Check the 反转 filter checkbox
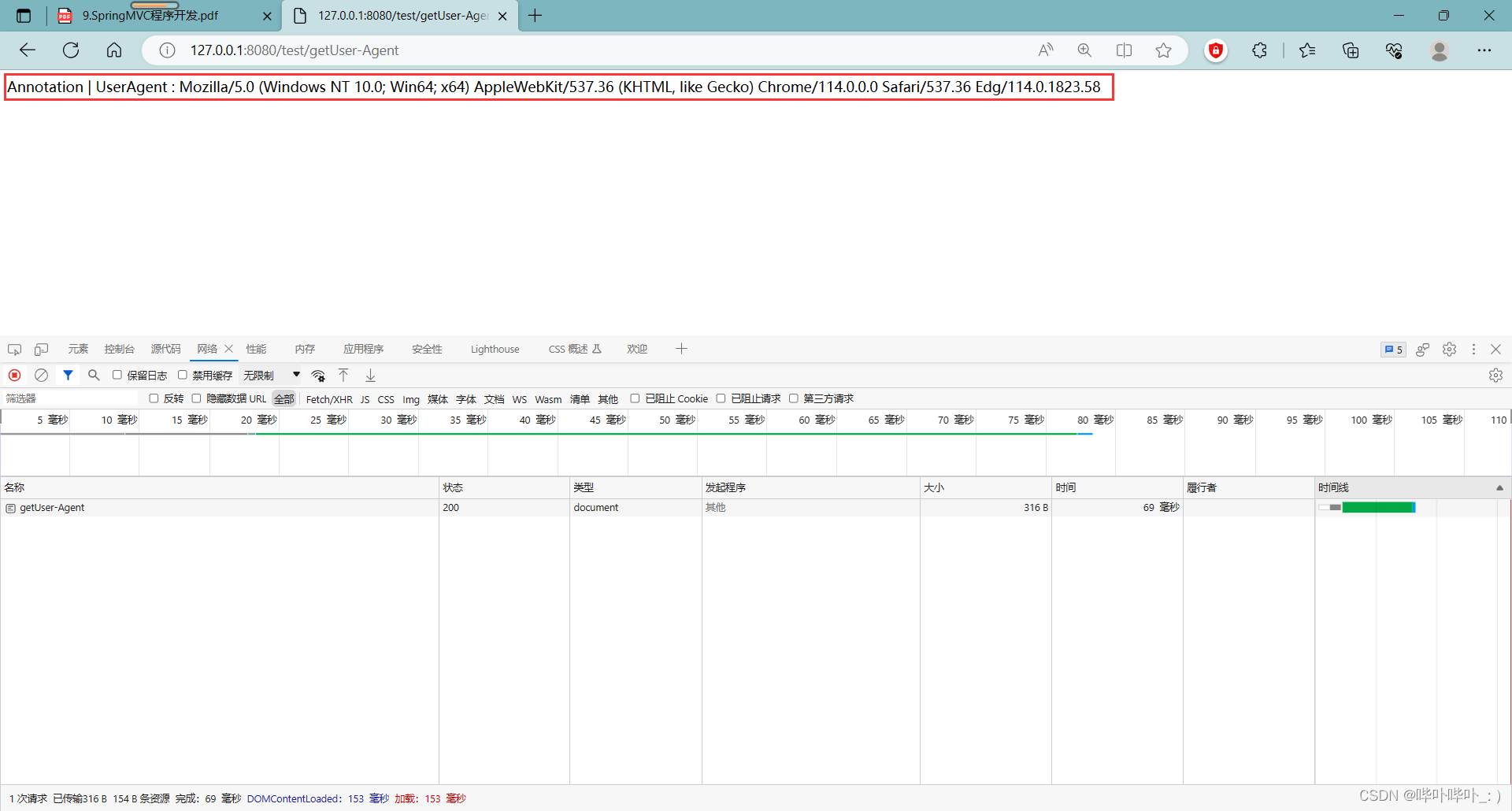 (x=154, y=398)
